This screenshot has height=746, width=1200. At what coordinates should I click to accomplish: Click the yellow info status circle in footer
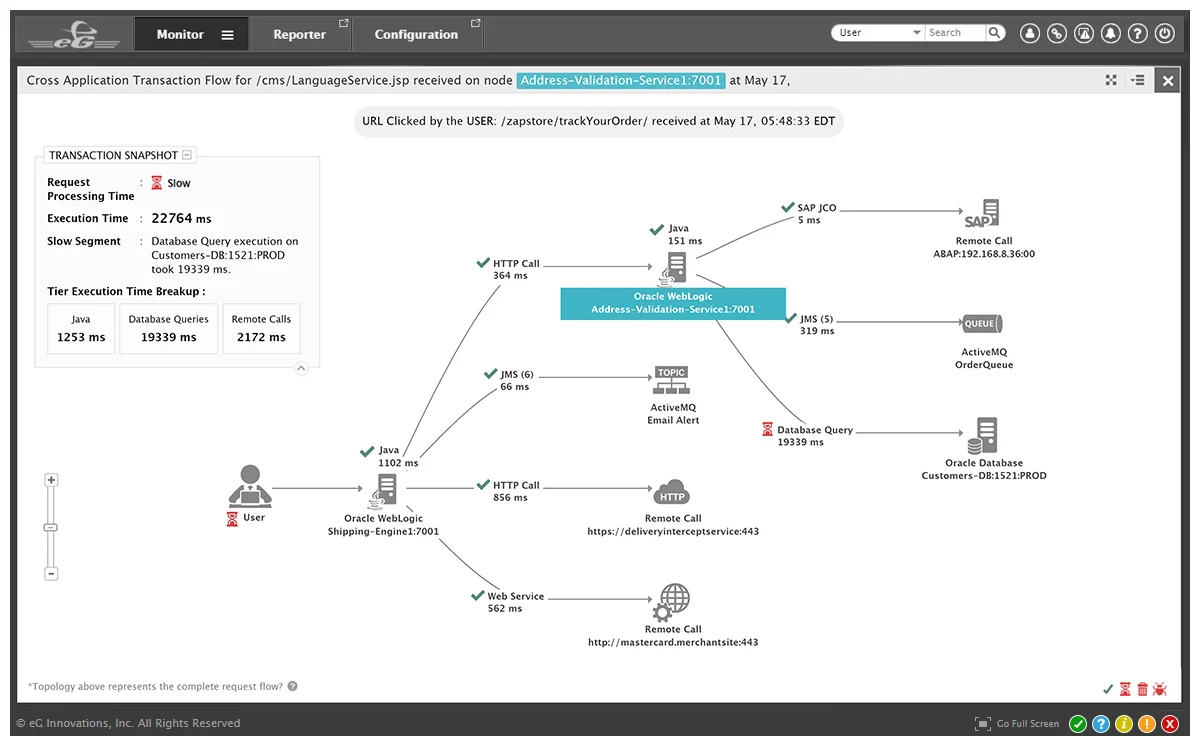click(1124, 724)
